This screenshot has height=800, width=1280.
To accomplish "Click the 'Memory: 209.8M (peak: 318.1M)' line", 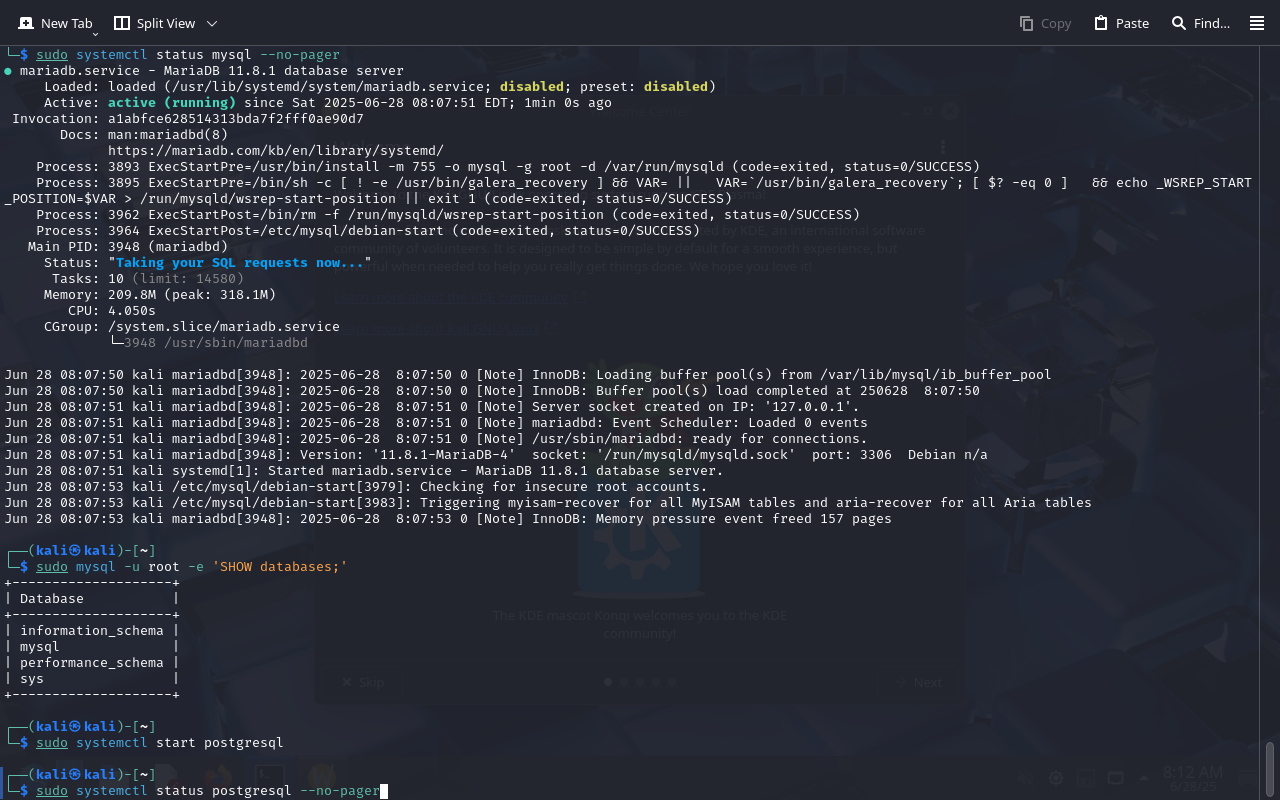I will click(160, 295).
